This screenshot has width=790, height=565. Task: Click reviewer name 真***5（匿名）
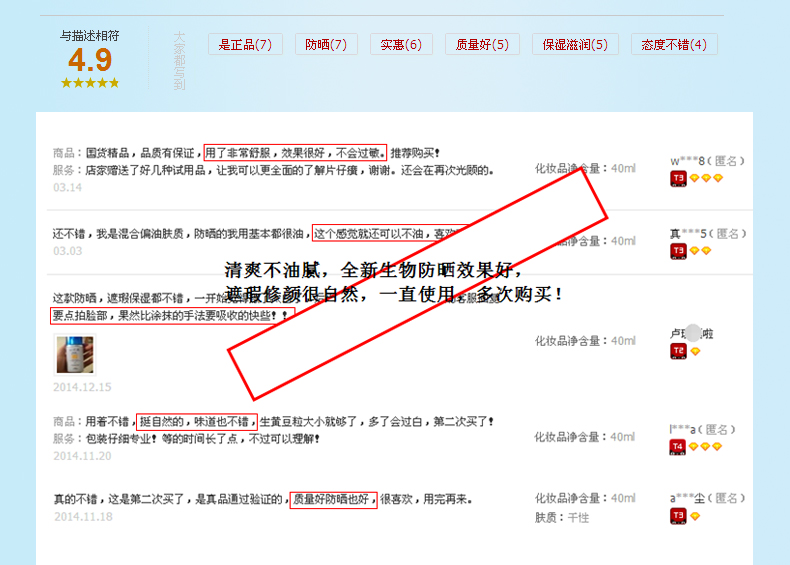pyautogui.click(x=708, y=233)
